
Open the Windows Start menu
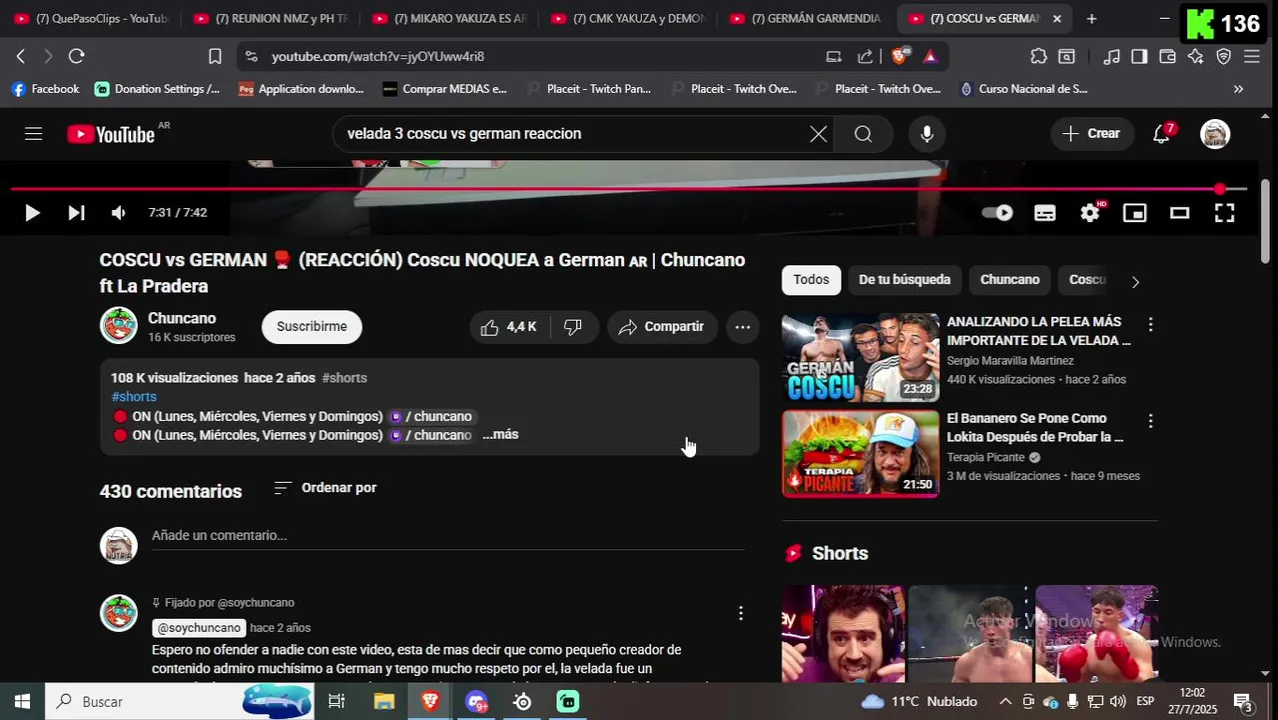point(22,702)
